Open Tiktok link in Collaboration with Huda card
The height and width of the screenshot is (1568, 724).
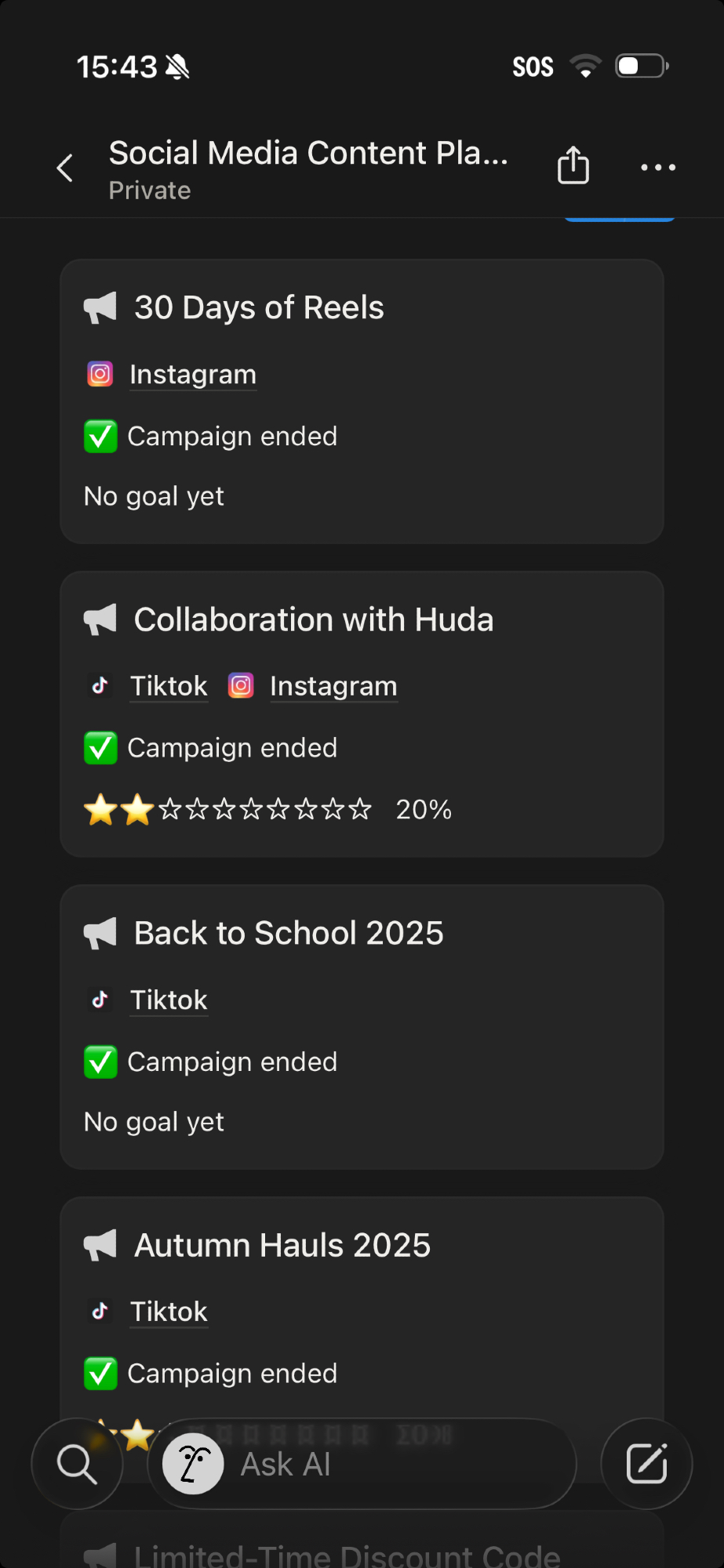coord(169,686)
